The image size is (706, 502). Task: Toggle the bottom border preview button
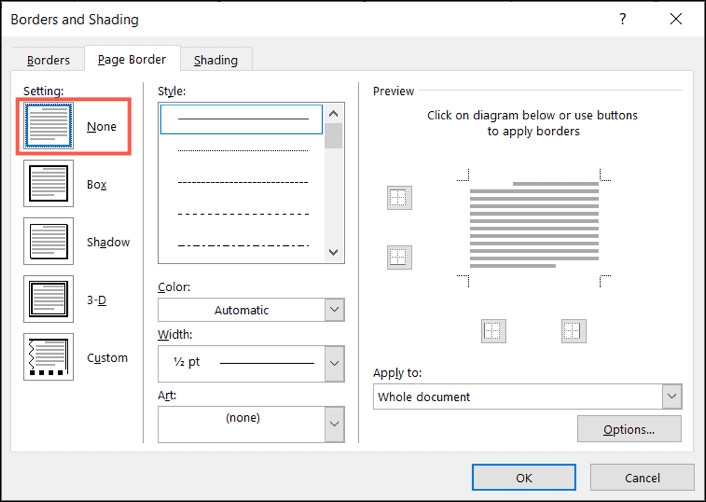tap(399, 258)
